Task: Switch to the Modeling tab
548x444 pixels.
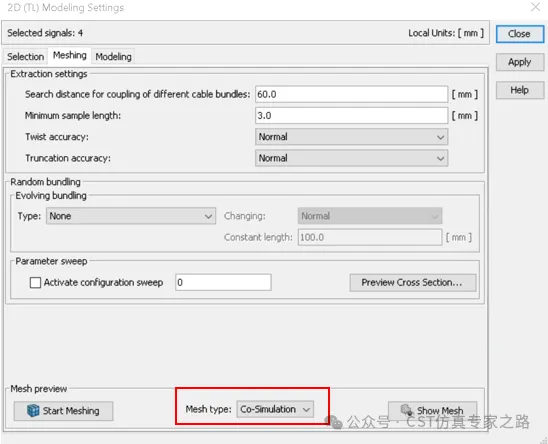Action: tap(113, 57)
